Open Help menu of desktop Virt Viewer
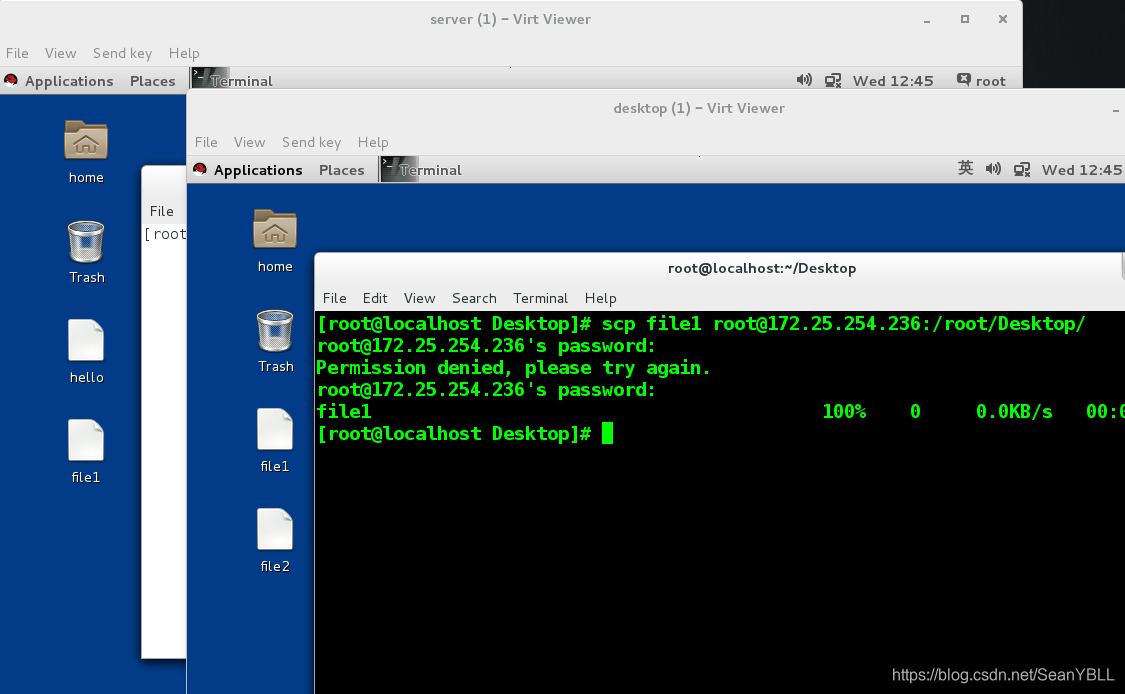The width and height of the screenshot is (1125, 694). pos(373,142)
